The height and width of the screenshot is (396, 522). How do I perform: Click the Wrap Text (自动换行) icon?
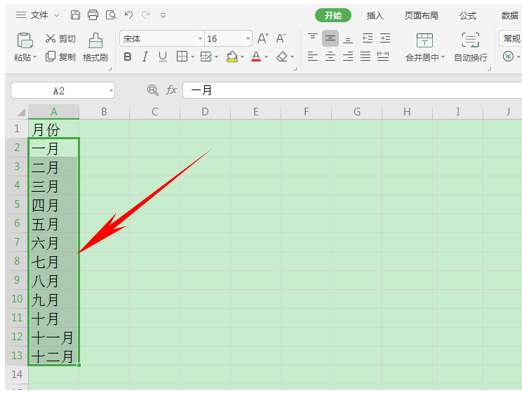click(x=470, y=47)
